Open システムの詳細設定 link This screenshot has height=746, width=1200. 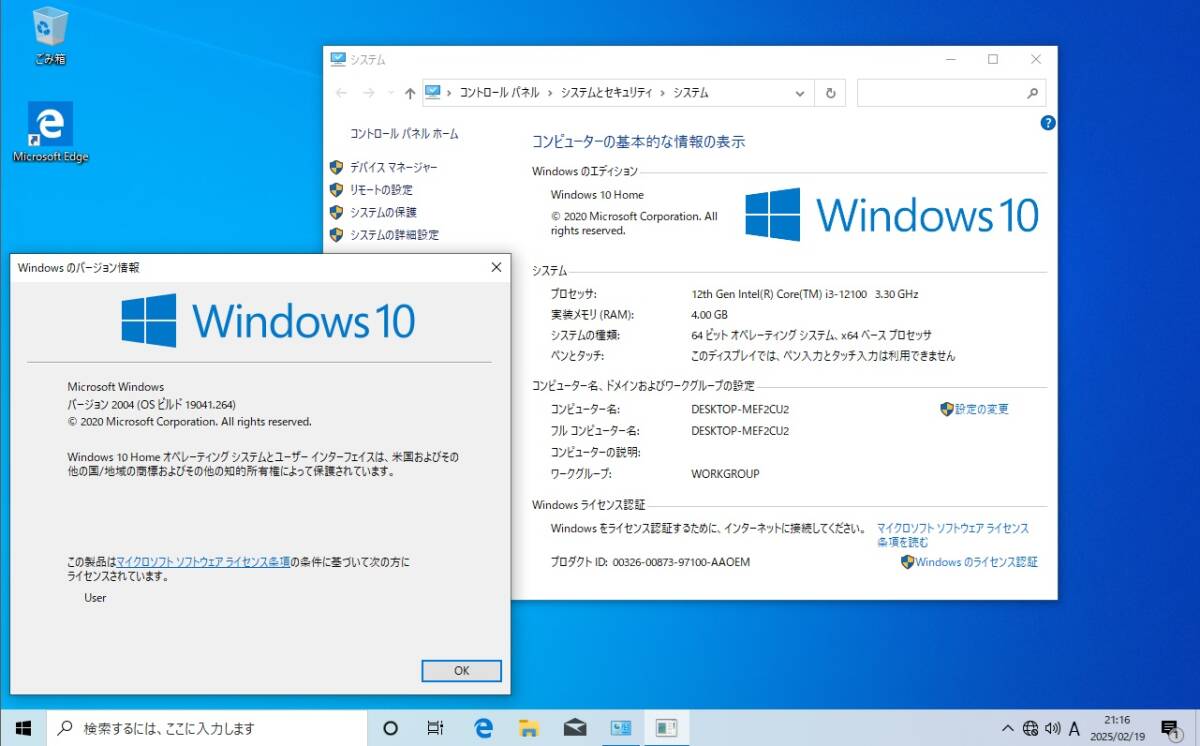pos(394,235)
